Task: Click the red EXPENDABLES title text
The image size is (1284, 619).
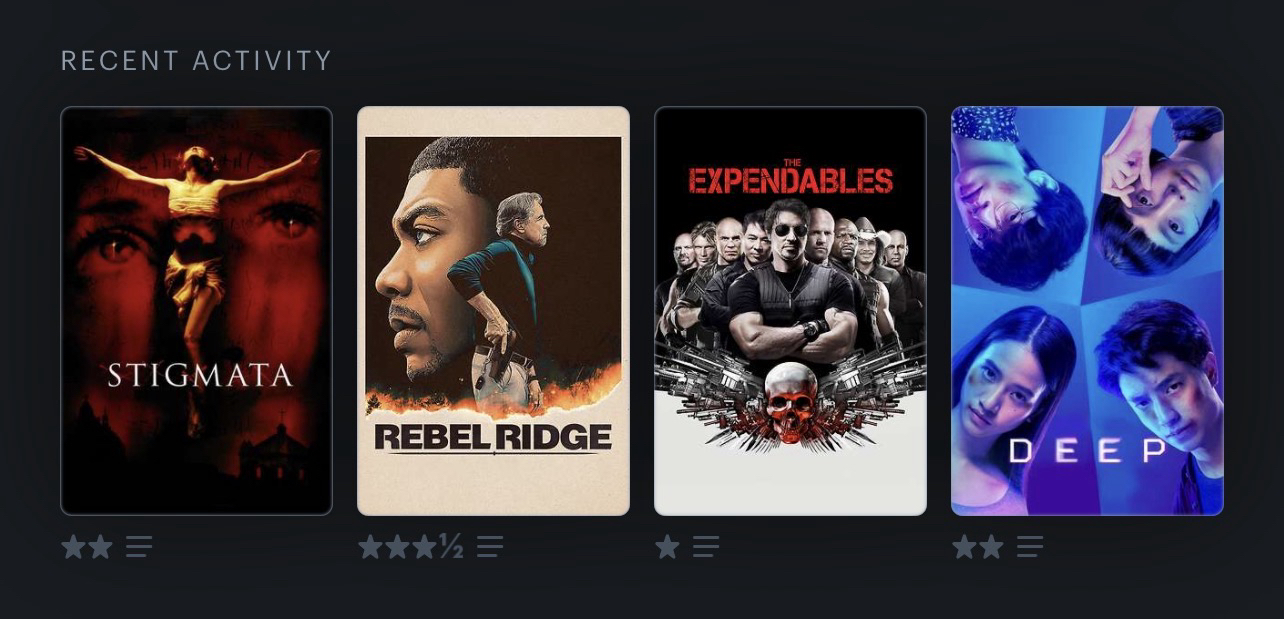Action: [790, 180]
